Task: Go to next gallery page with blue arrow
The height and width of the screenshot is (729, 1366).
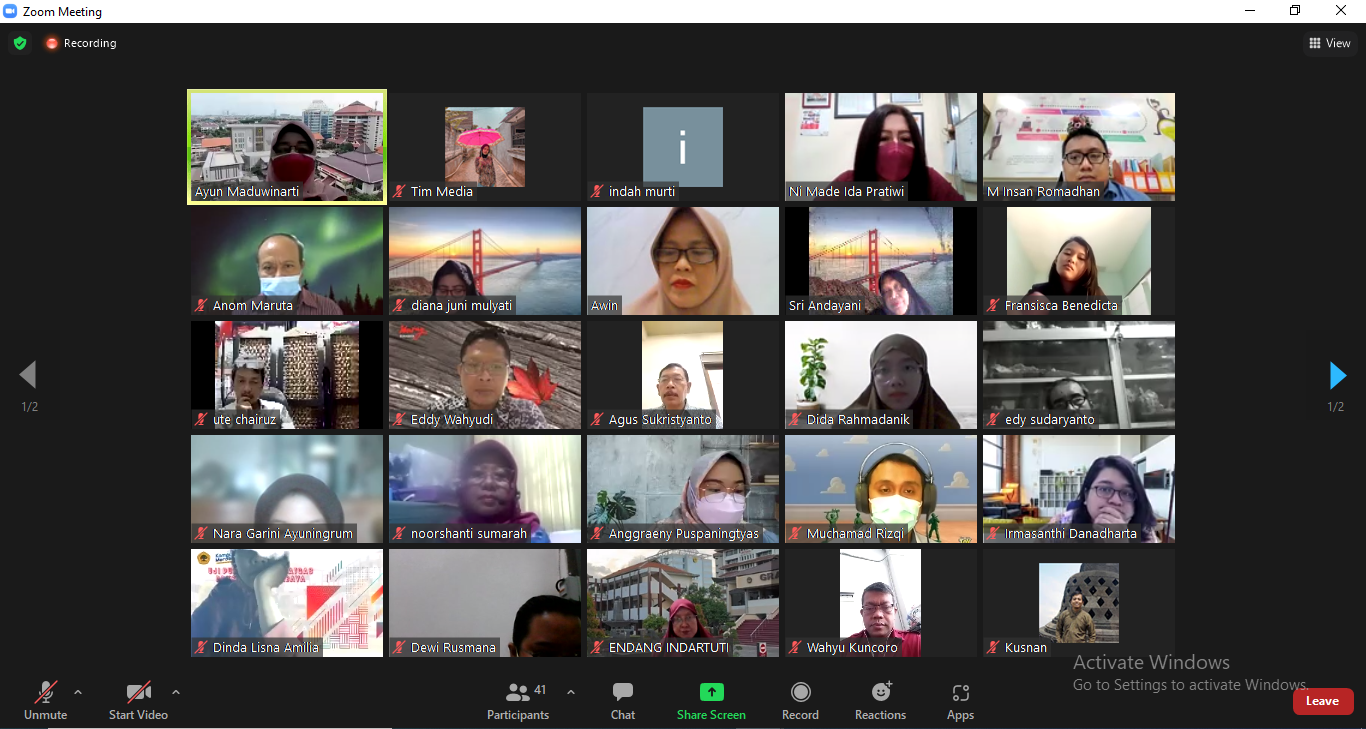Action: (1337, 376)
